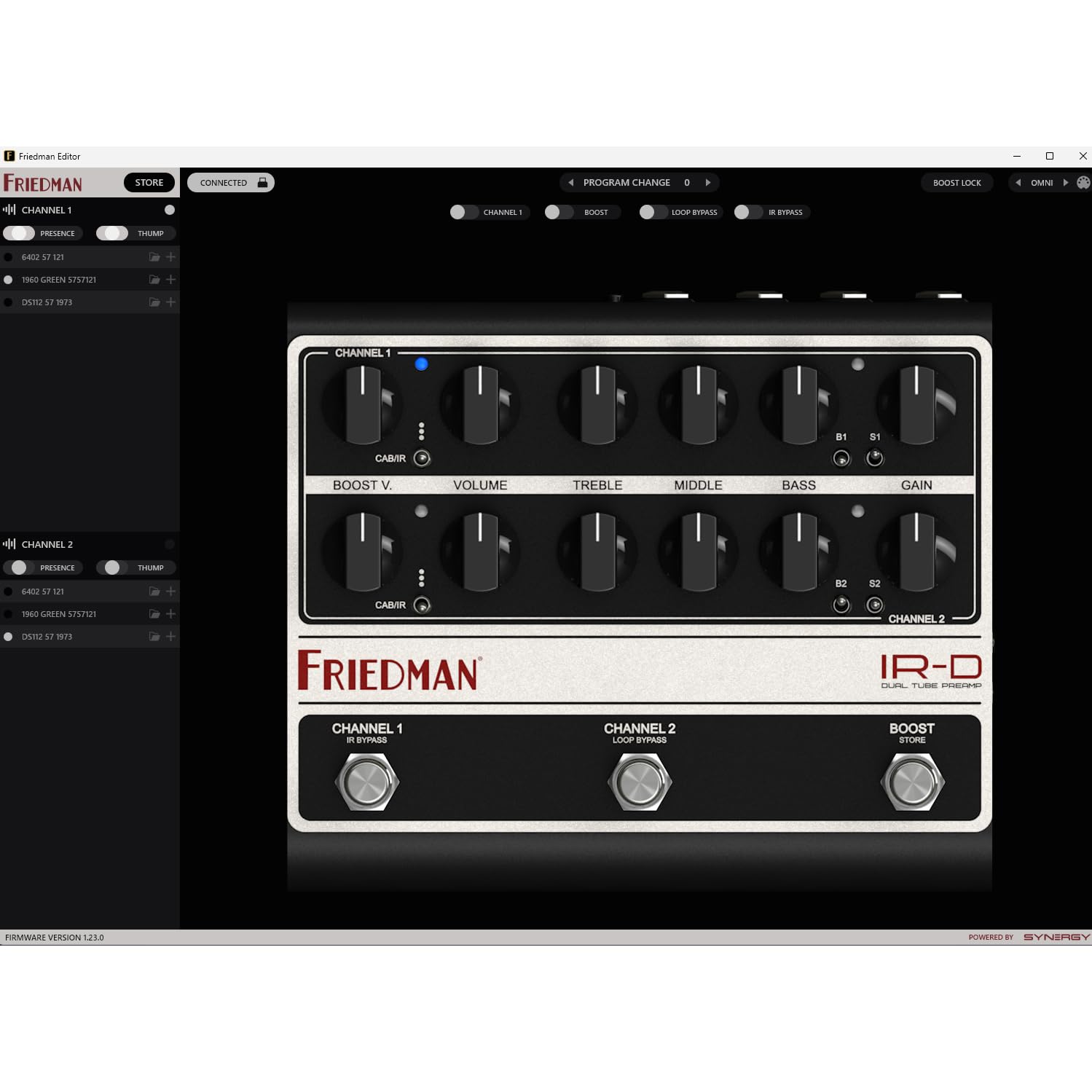Previous MIDI channel arrow beside OMNI
1092x1092 pixels.
1018,183
